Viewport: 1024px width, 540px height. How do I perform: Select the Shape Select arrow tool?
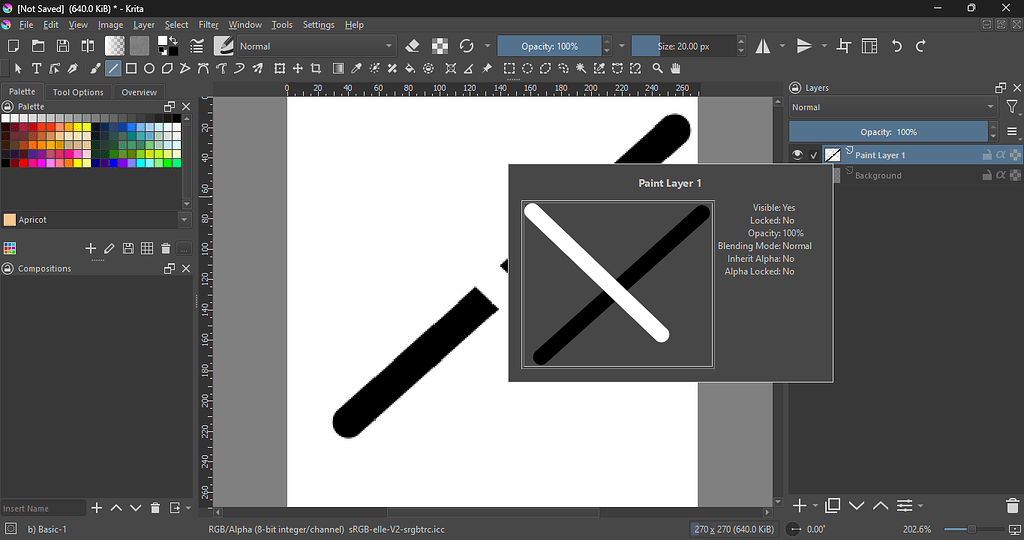(x=18, y=68)
